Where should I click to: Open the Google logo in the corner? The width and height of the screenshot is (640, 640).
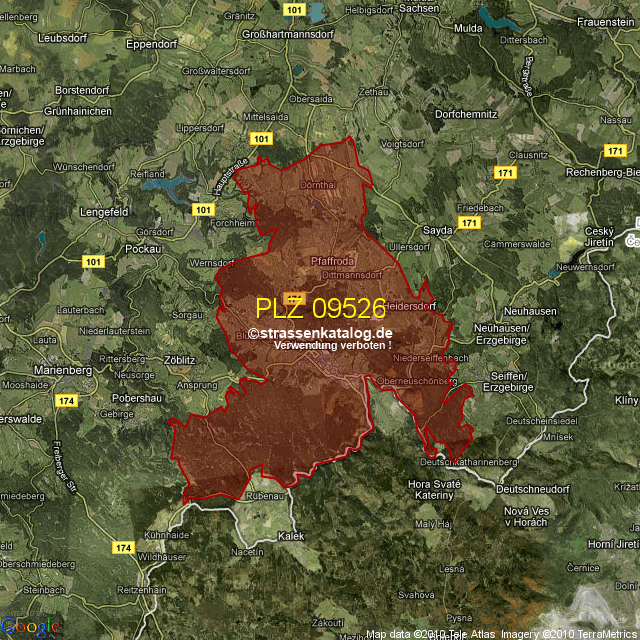point(30,626)
